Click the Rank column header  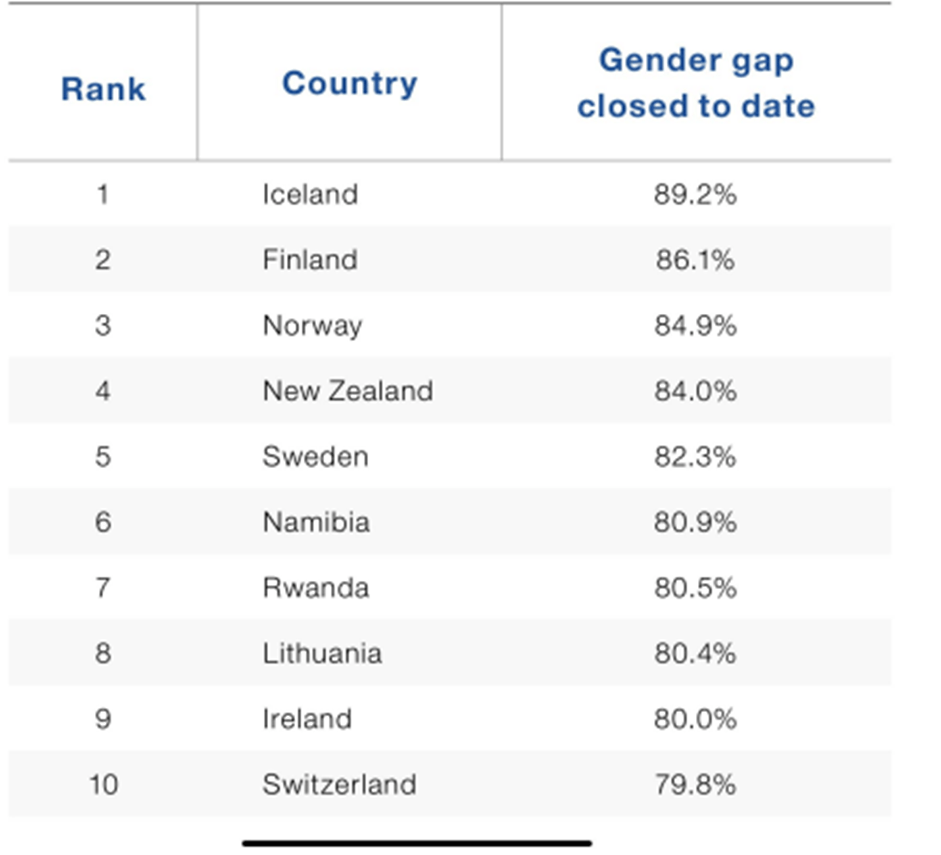103,89
